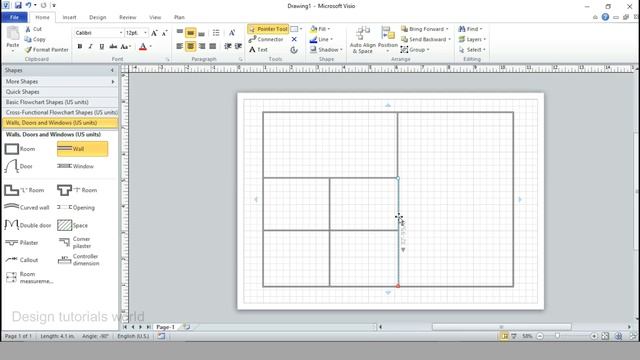
Task: Apply strikethrough formatting
Action: click(113, 46)
